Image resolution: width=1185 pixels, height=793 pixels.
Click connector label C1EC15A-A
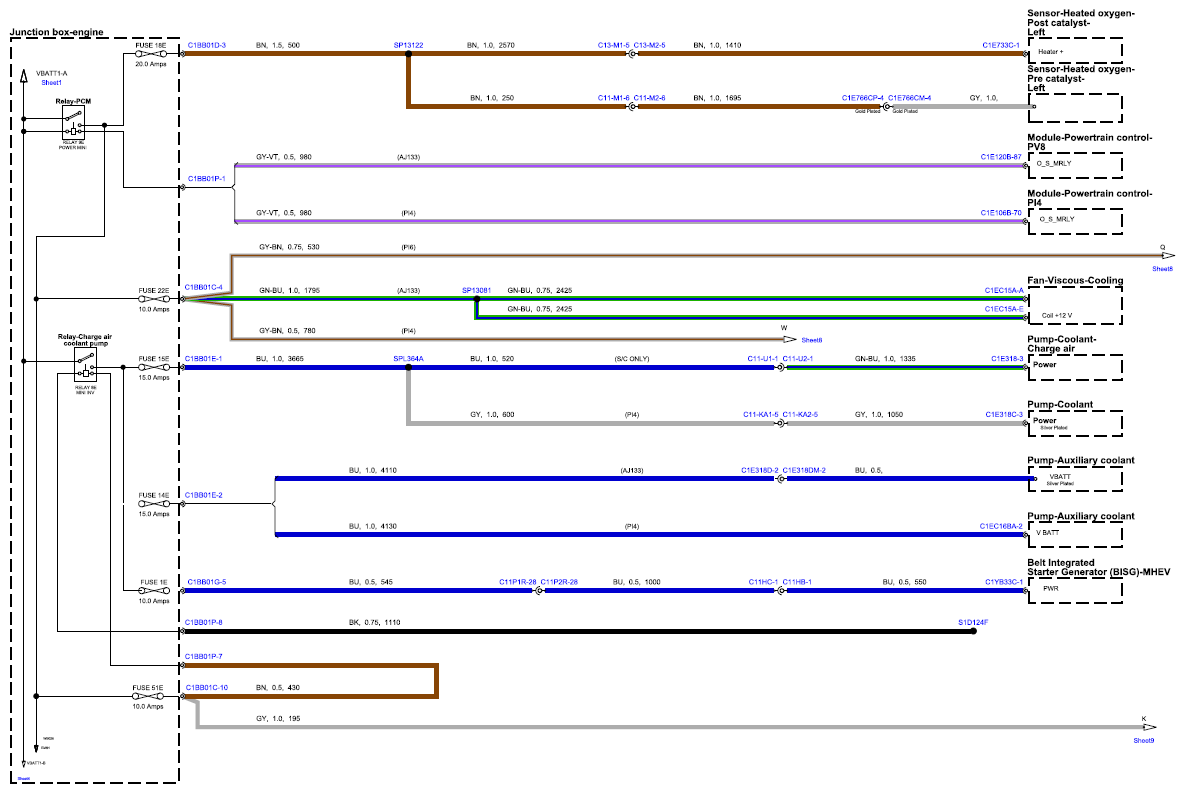pos(1004,290)
